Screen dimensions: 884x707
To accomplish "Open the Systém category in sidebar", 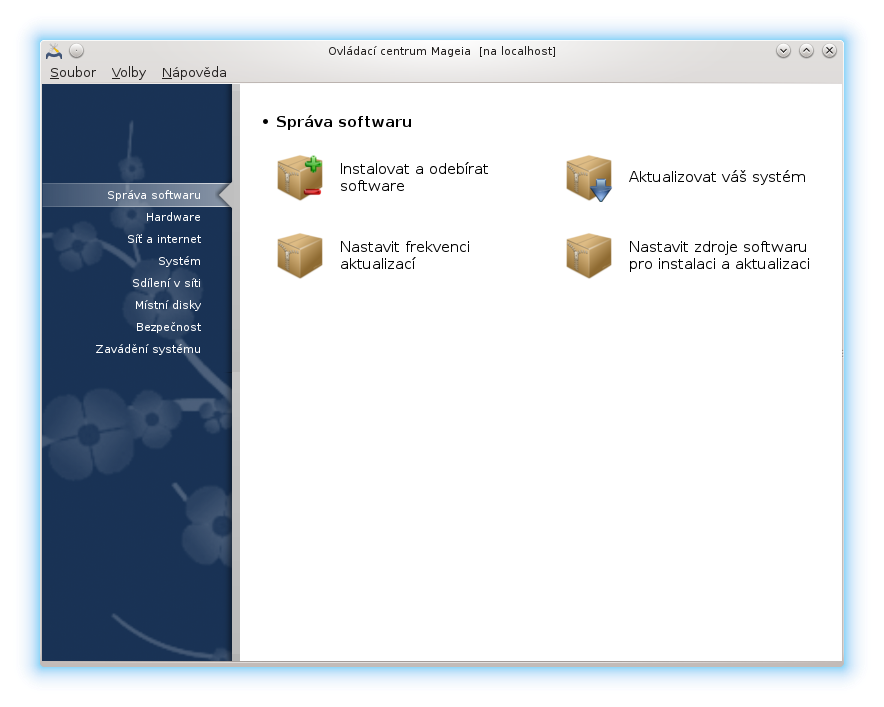I will [x=179, y=261].
